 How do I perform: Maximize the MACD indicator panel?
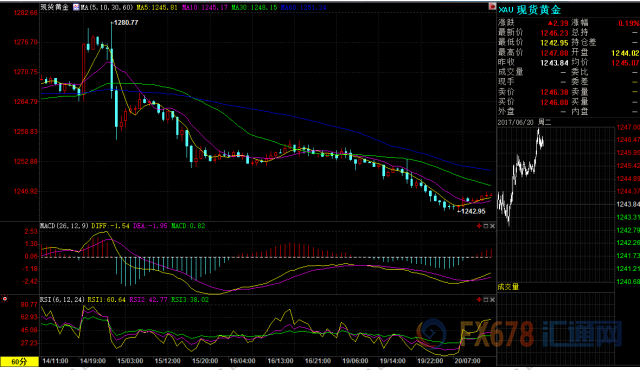(486, 226)
